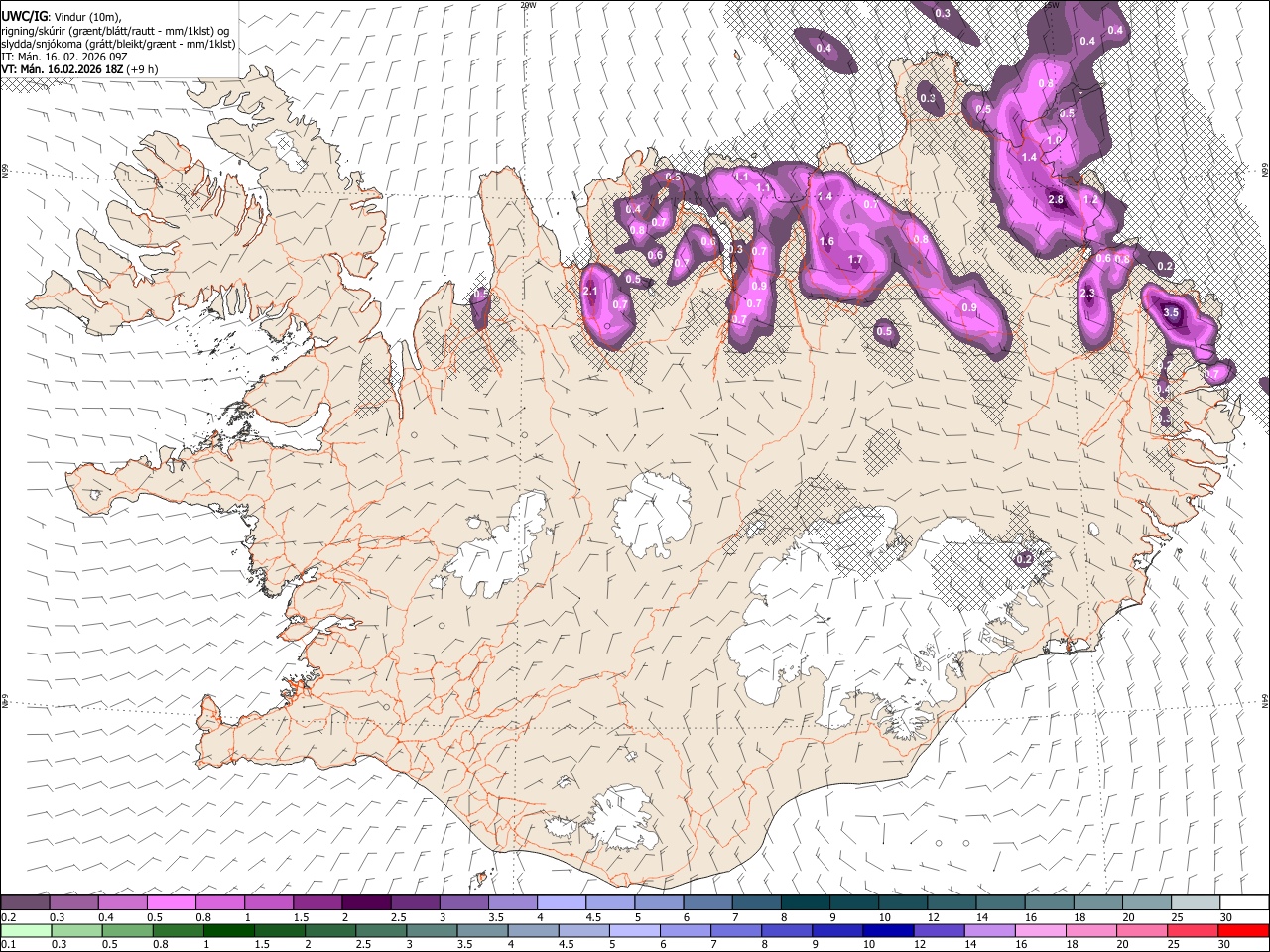Click the upper legend label 25

click(1176, 917)
